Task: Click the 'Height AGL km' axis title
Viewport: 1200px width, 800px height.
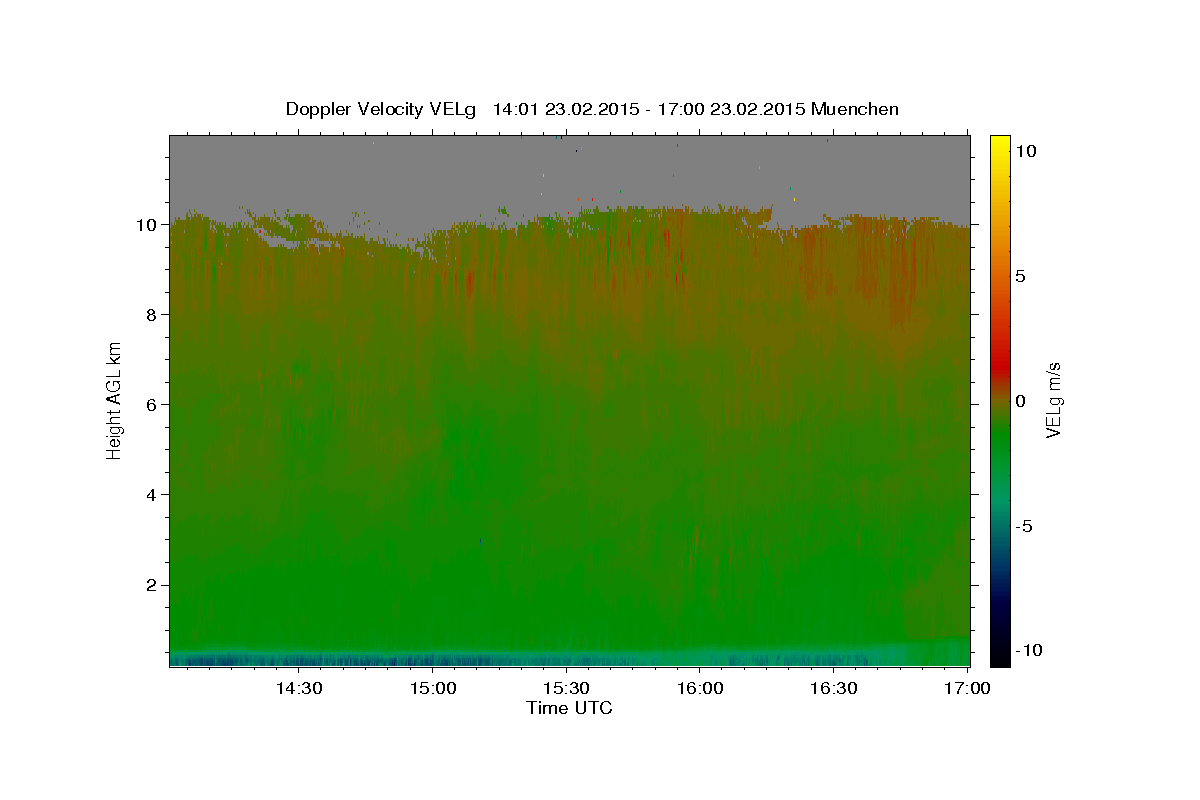Action: (115, 399)
